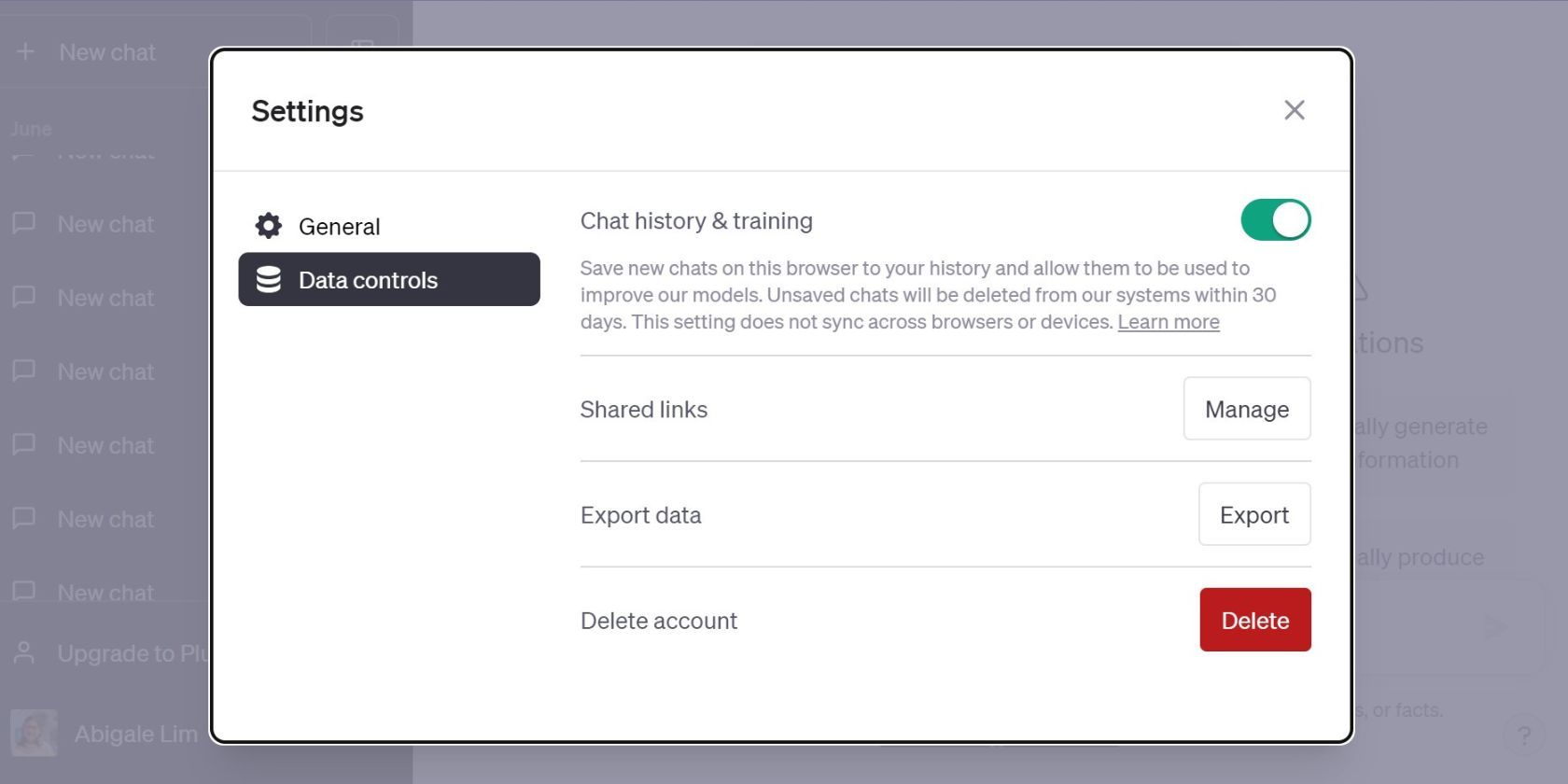Select the Data controls tab

pos(389,280)
